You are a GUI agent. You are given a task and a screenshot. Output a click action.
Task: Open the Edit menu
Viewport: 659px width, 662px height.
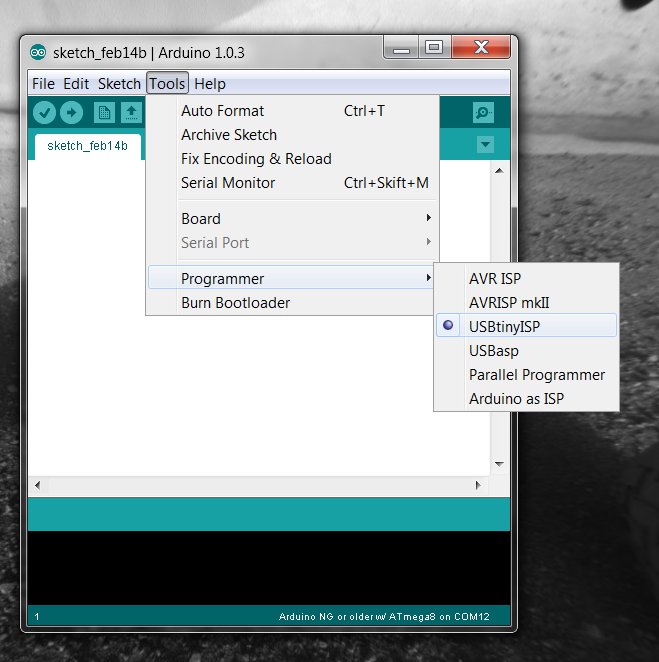76,84
